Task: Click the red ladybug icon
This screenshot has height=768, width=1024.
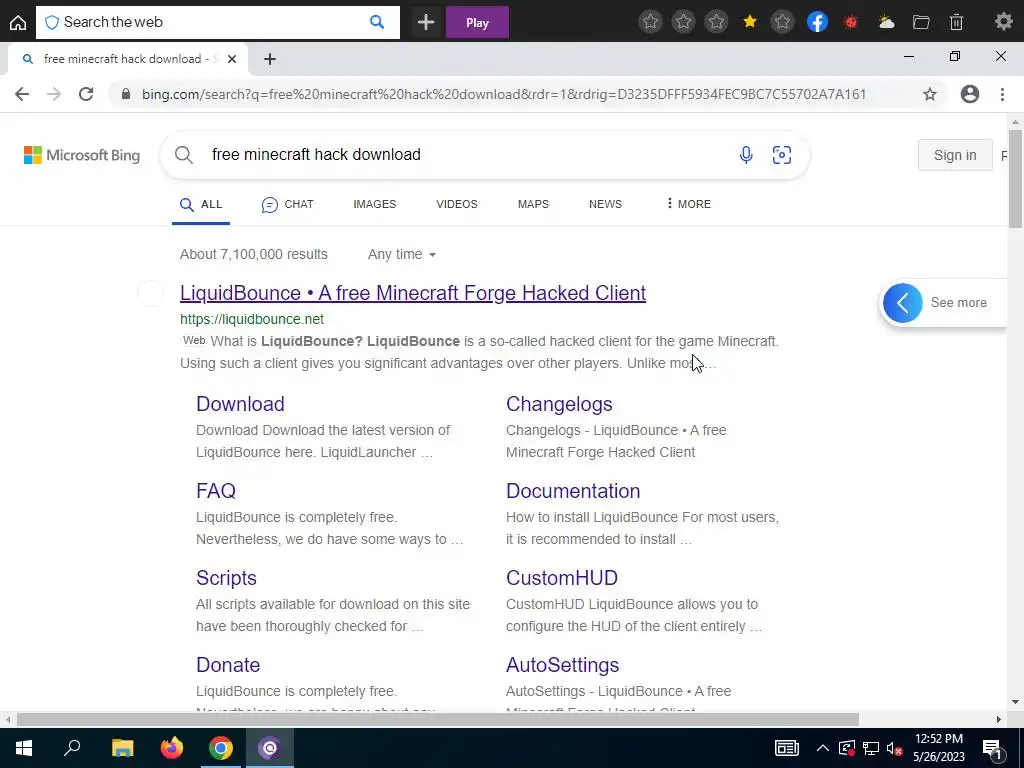Action: [x=851, y=22]
